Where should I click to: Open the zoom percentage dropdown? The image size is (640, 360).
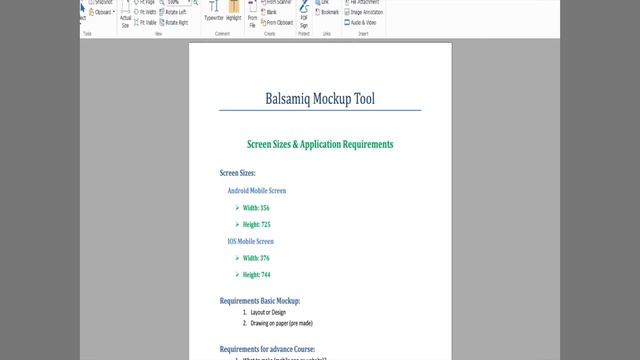(189, 2)
